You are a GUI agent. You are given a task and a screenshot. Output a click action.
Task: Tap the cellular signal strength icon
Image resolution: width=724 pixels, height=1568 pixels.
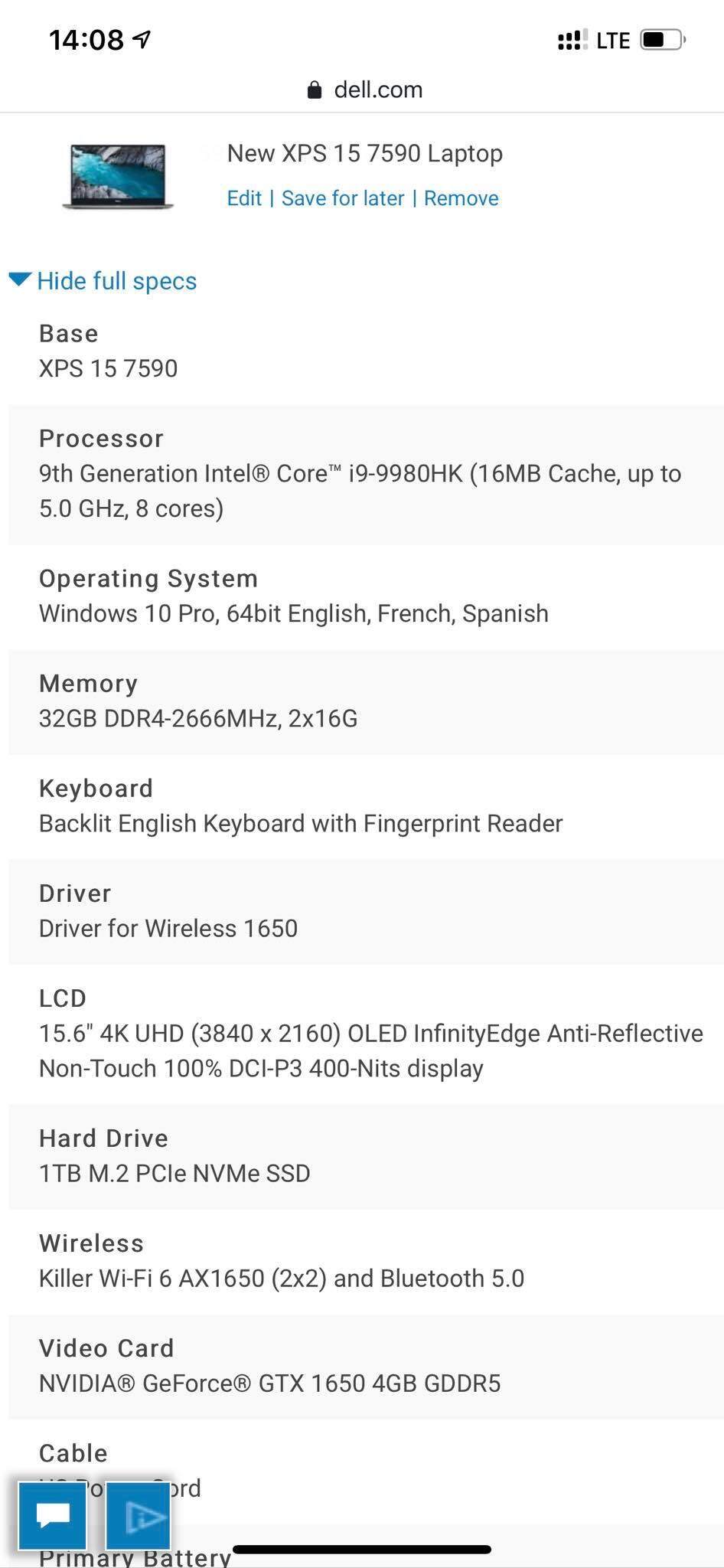572,40
